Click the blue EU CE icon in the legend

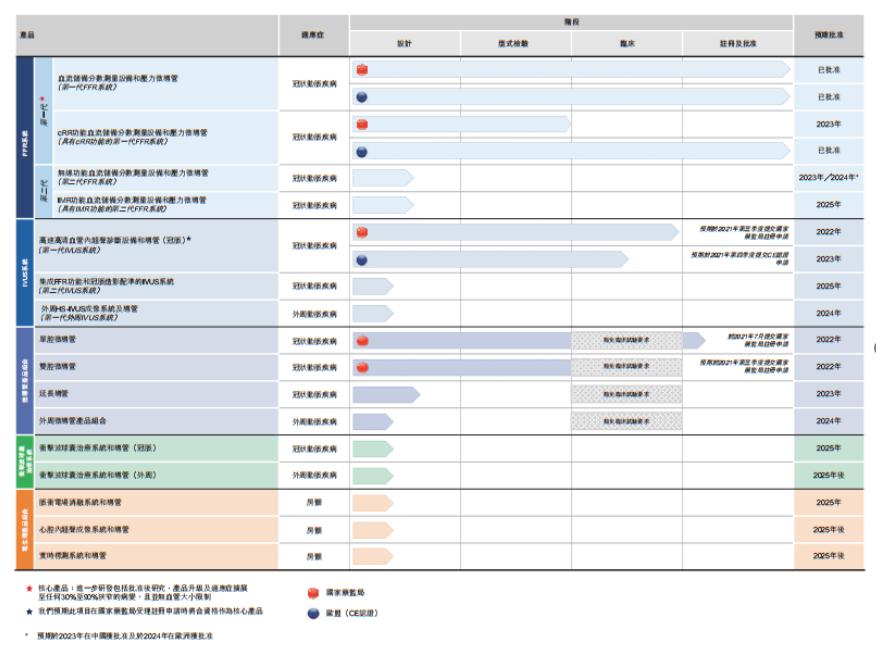313,613
